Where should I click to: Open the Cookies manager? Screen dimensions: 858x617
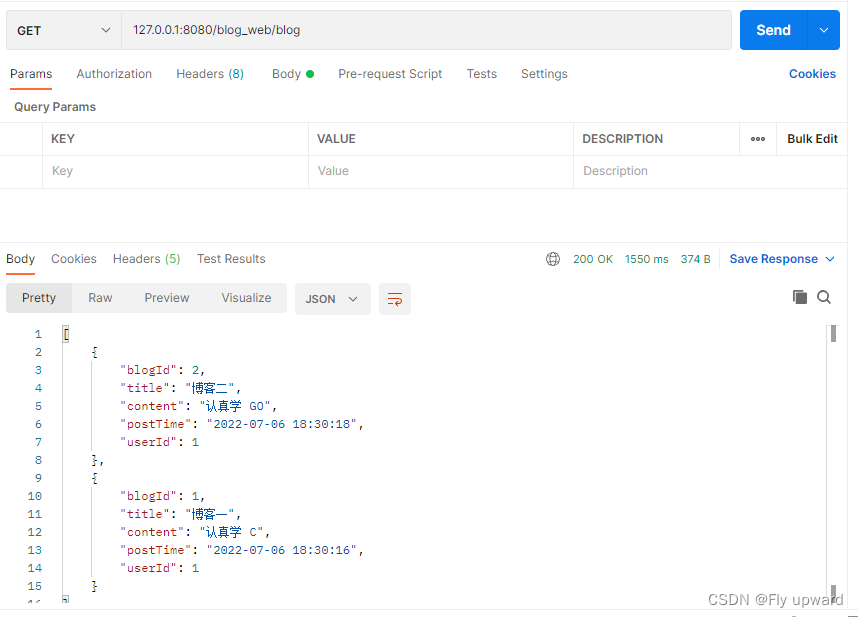[x=811, y=73]
